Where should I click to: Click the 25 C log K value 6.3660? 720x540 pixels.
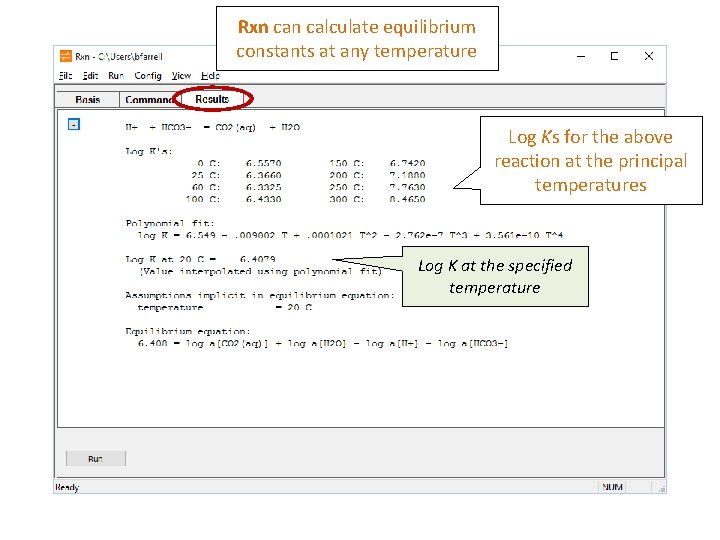pos(263,175)
